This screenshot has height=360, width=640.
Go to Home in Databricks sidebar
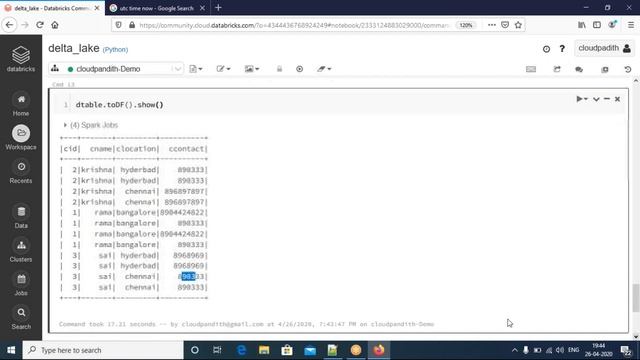pos(21,104)
